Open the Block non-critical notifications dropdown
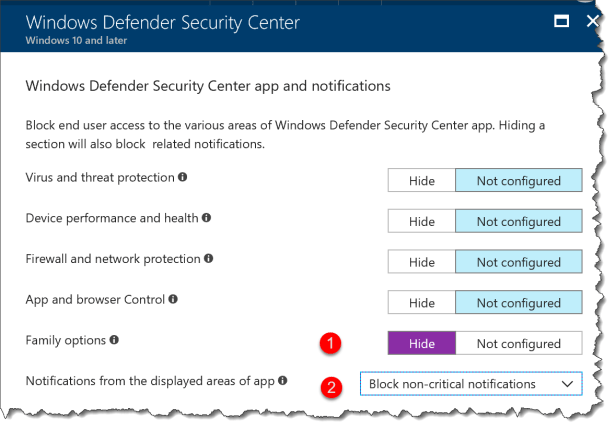The height and width of the screenshot is (430, 616). (x=471, y=384)
